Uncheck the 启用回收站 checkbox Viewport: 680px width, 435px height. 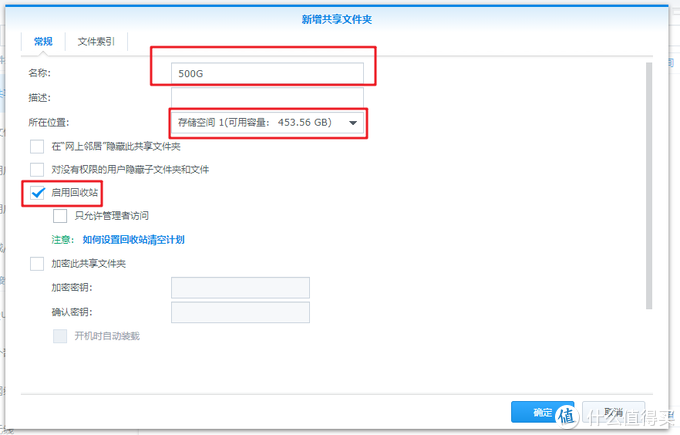(x=37, y=193)
